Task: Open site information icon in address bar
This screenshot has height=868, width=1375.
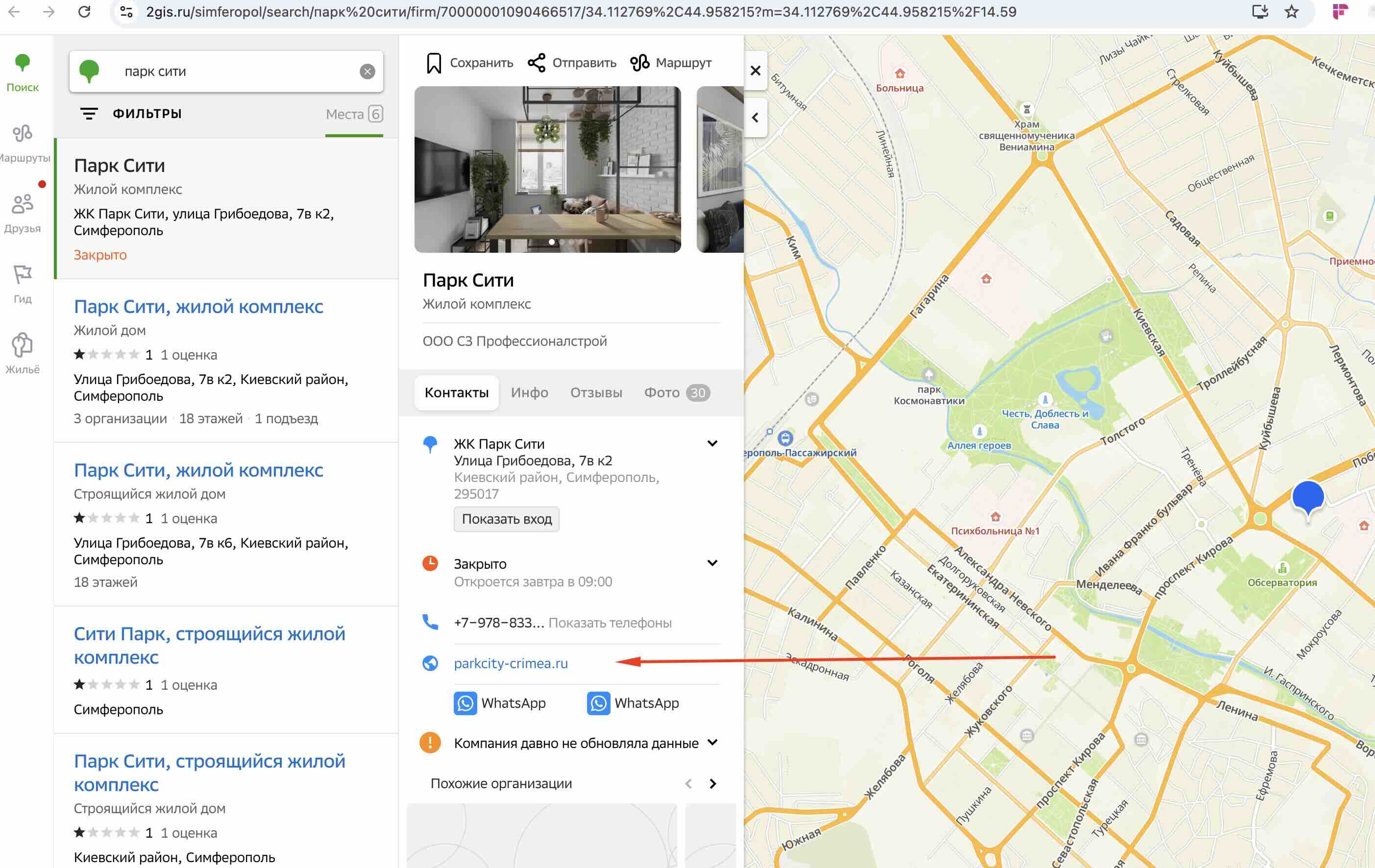Action: [126, 11]
